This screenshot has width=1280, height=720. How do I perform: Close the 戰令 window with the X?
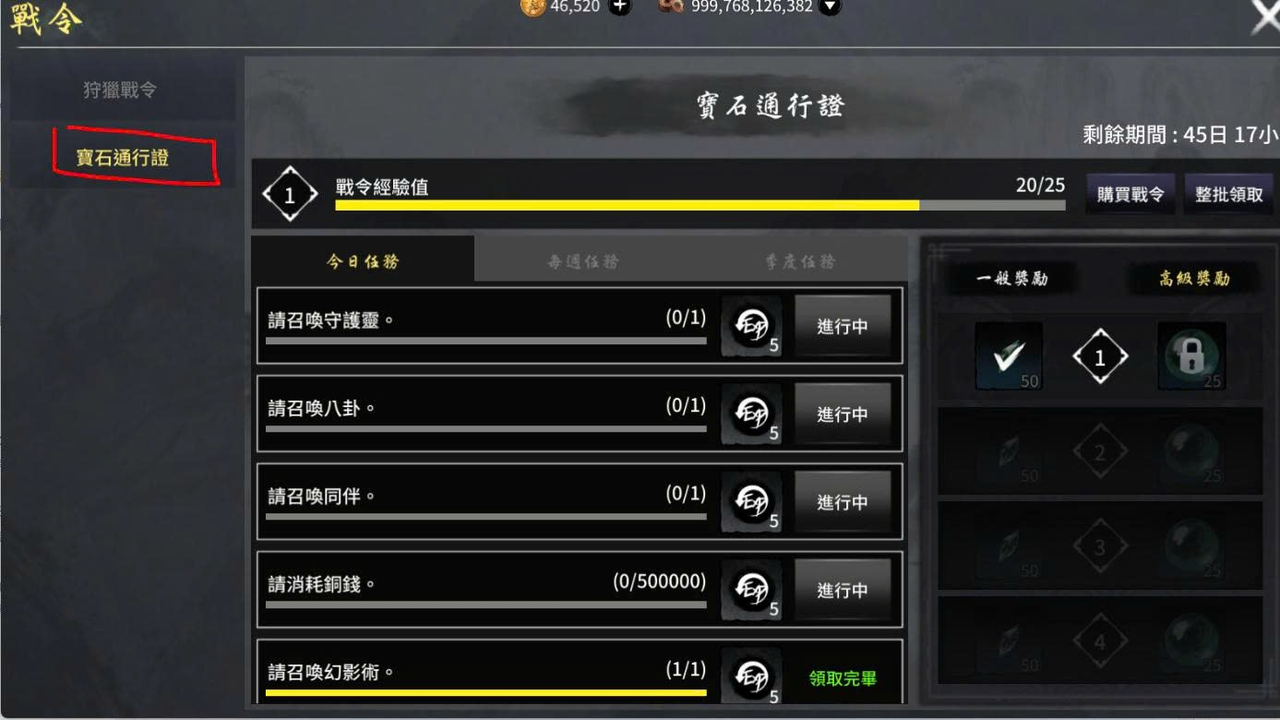coord(1265,15)
